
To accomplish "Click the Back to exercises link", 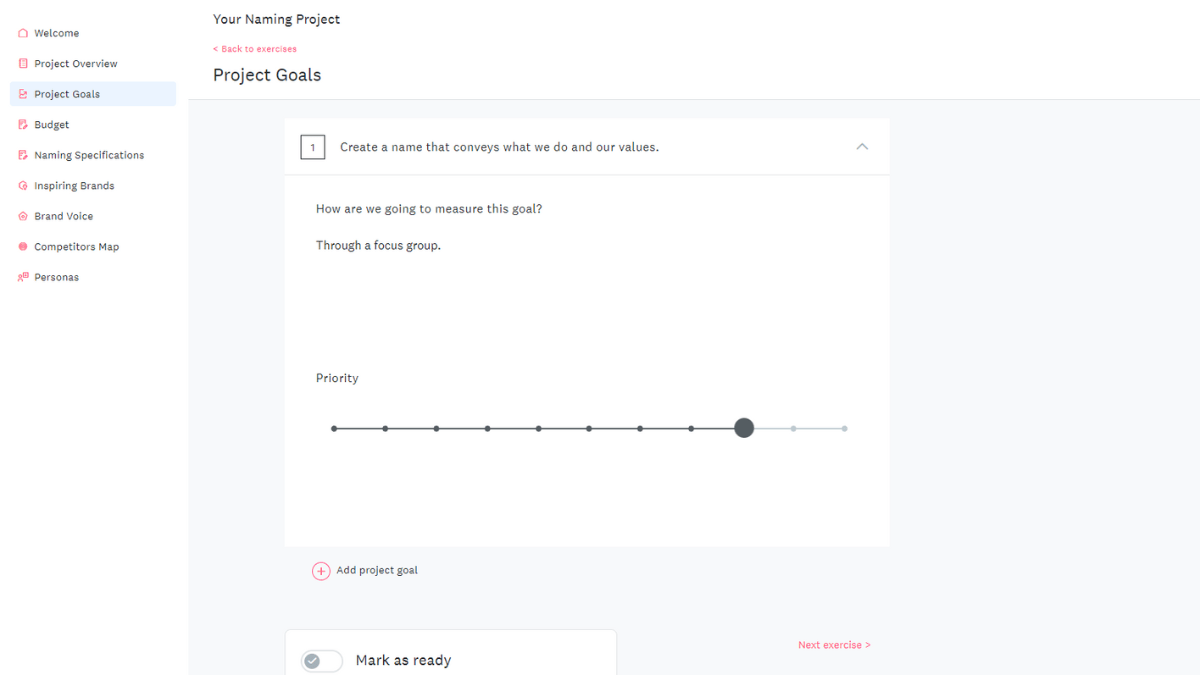I will [255, 49].
